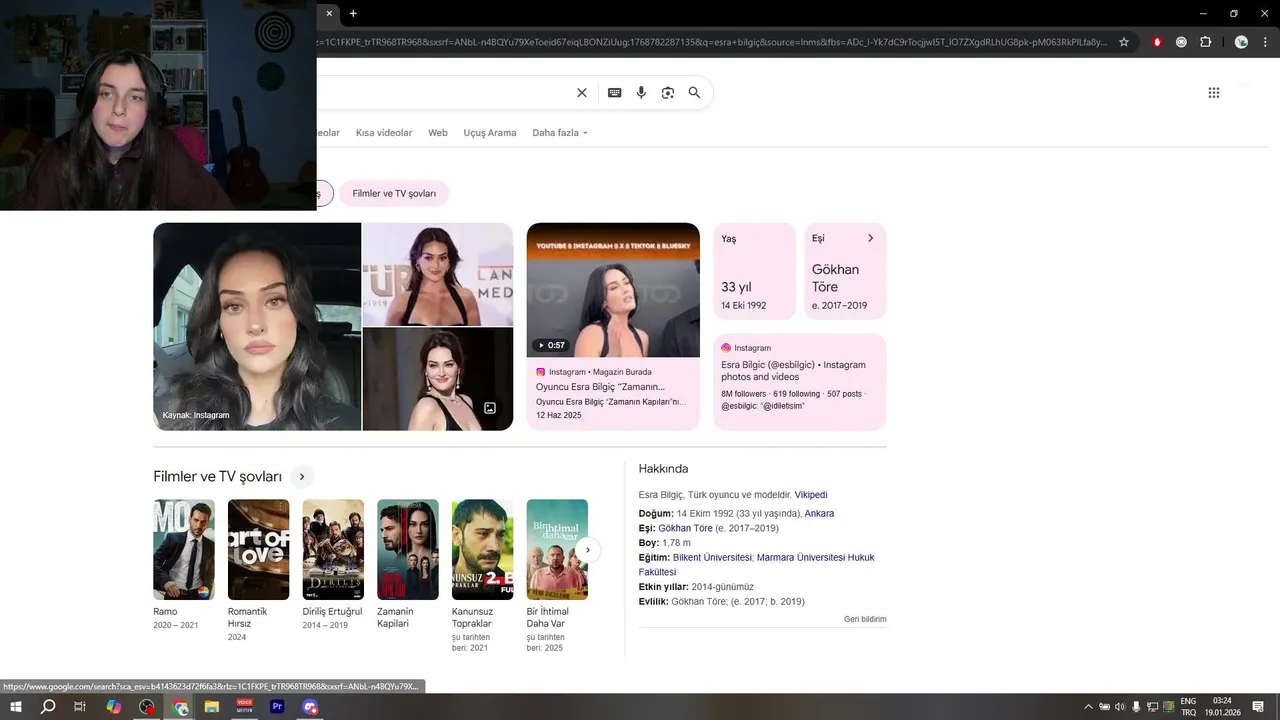Open the Uçuş Arama tab
Viewport: 1280px width, 720px height.
pos(490,133)
